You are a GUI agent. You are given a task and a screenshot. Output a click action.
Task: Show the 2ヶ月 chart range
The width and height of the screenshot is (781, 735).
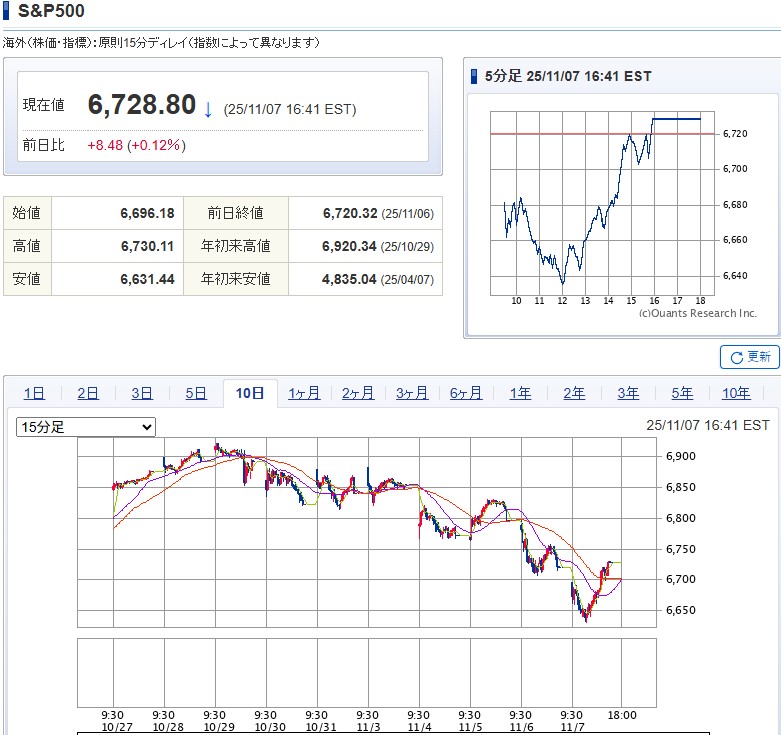tap(358, 394)
